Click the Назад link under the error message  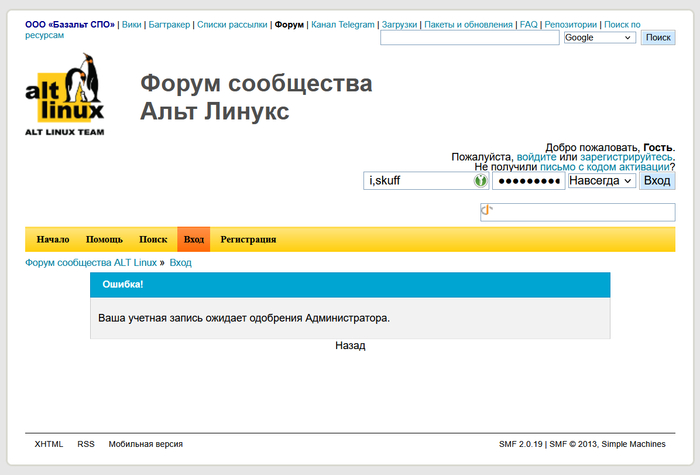350,346
